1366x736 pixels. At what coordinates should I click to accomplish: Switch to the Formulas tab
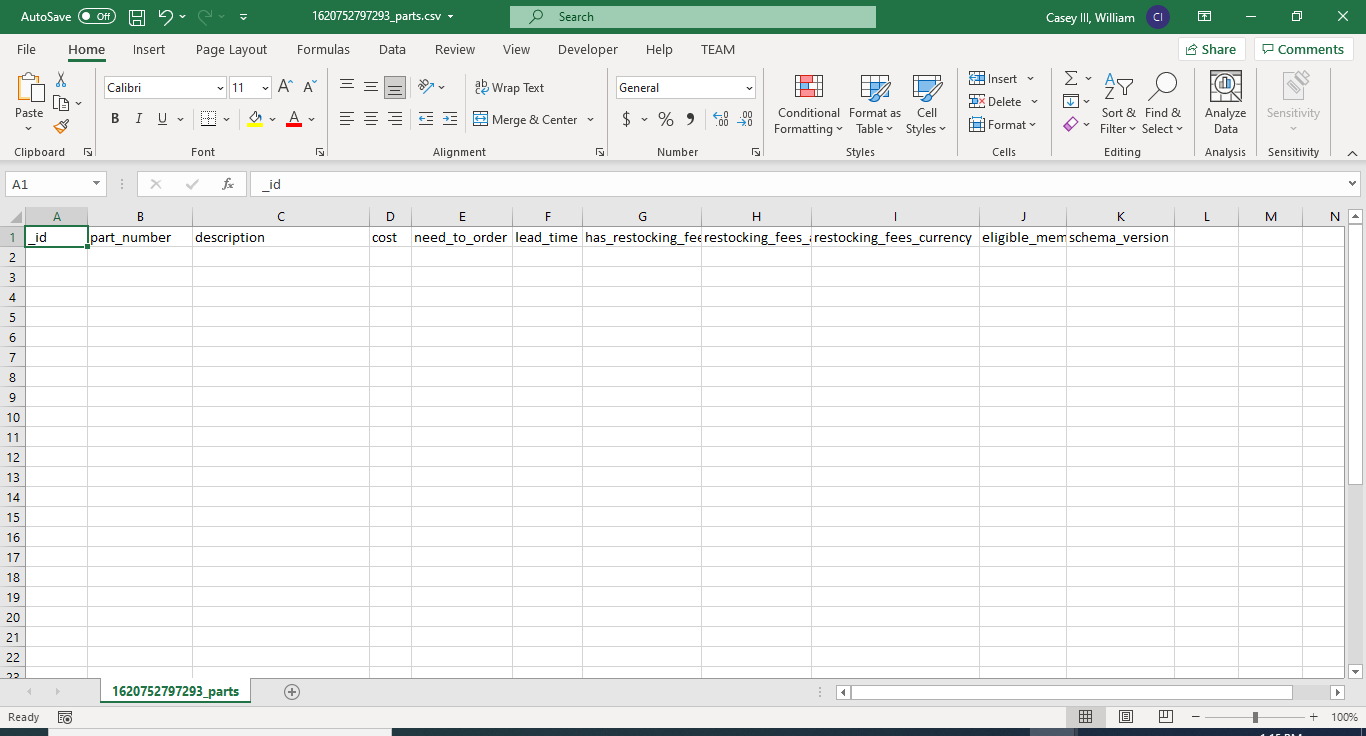click(x=323, y=49)
